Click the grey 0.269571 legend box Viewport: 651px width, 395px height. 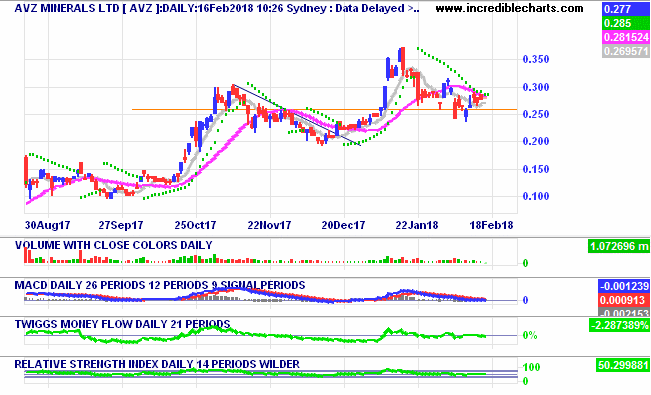[x=625, y=51]
